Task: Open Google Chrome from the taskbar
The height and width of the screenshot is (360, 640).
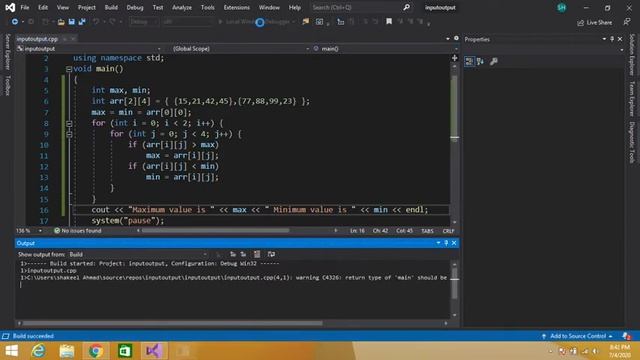Action: (x=96, y=351)
